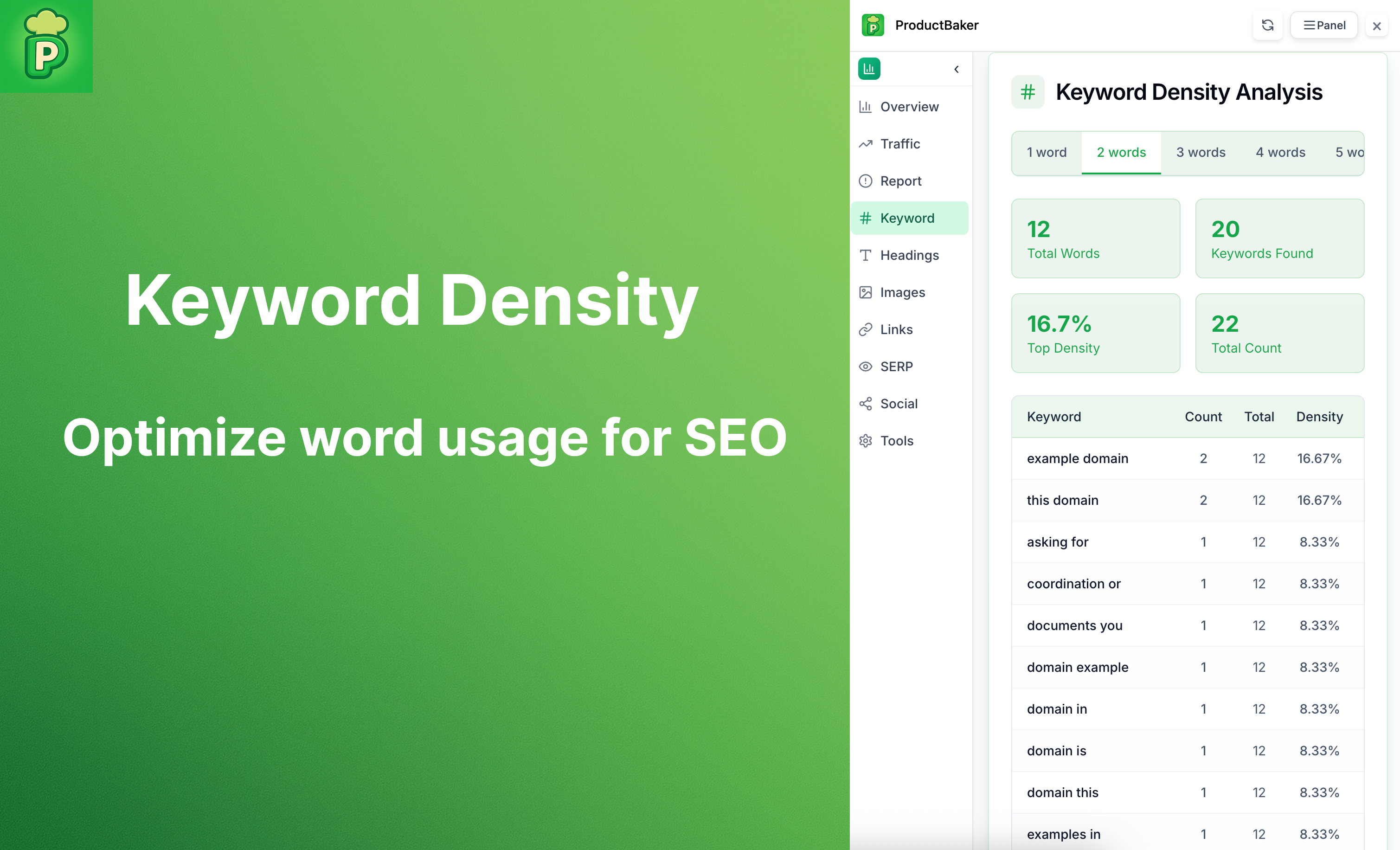The width and height of the screenshot is (1400, 850).
Task: Select the 'examples in' keyword row
Action: 1188,832
